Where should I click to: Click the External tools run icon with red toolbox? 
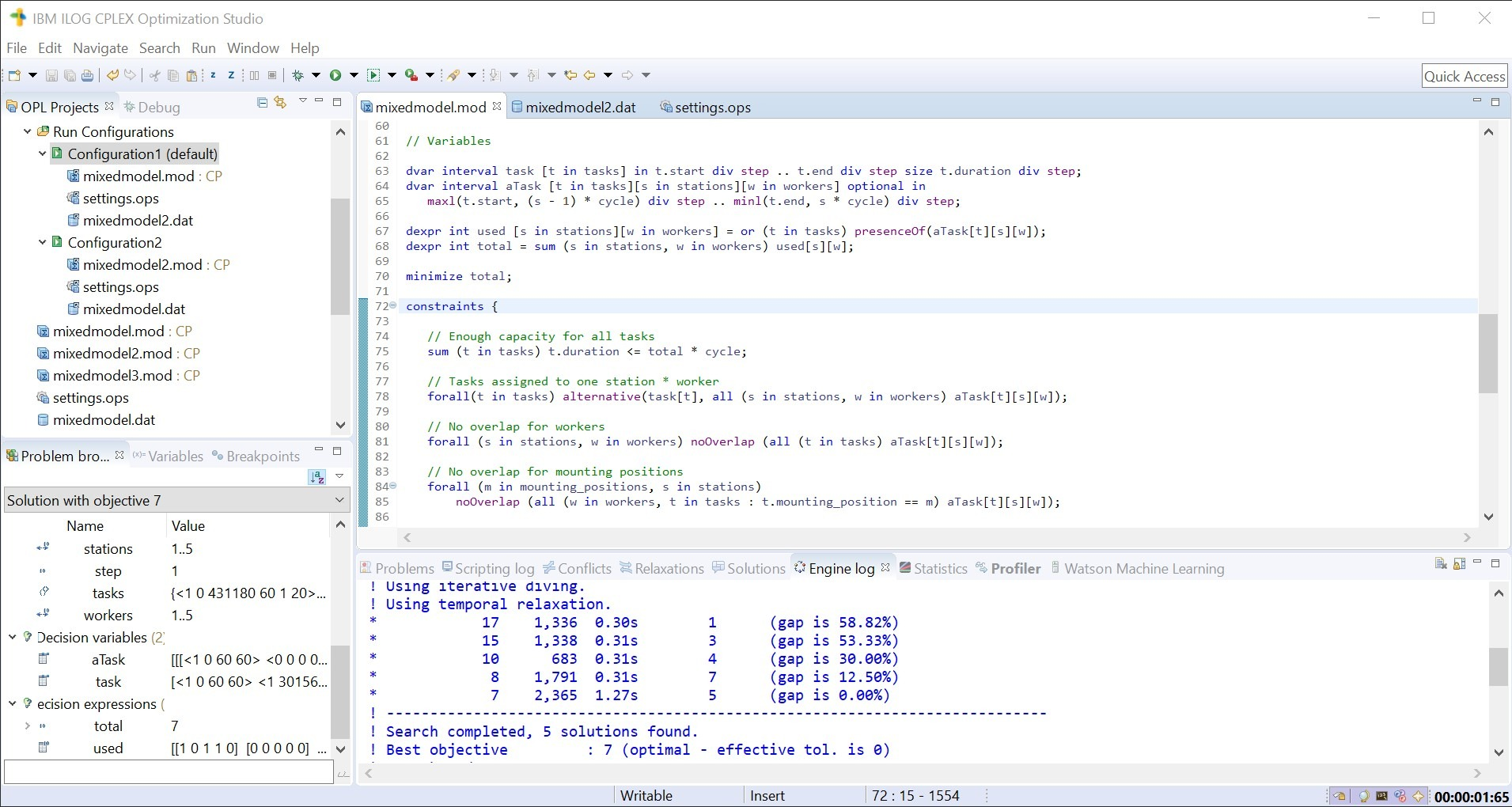point(411,75)
